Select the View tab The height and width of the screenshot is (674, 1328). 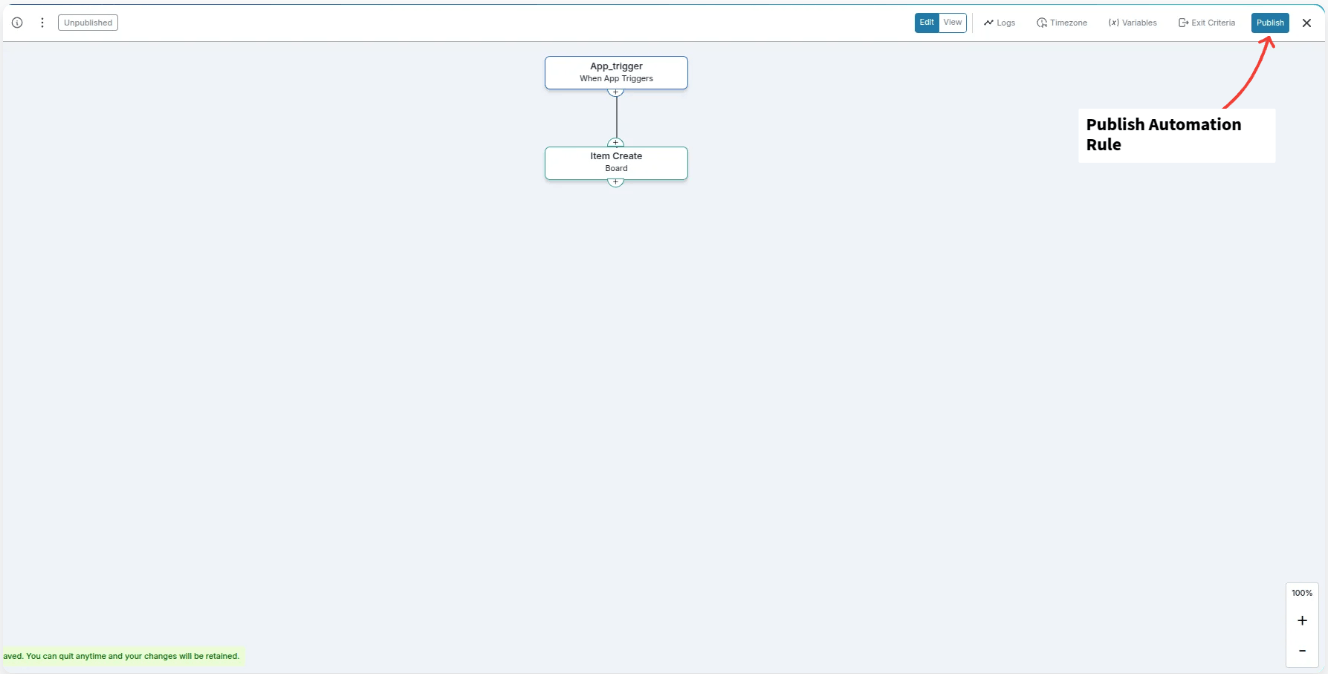(952, 21)
